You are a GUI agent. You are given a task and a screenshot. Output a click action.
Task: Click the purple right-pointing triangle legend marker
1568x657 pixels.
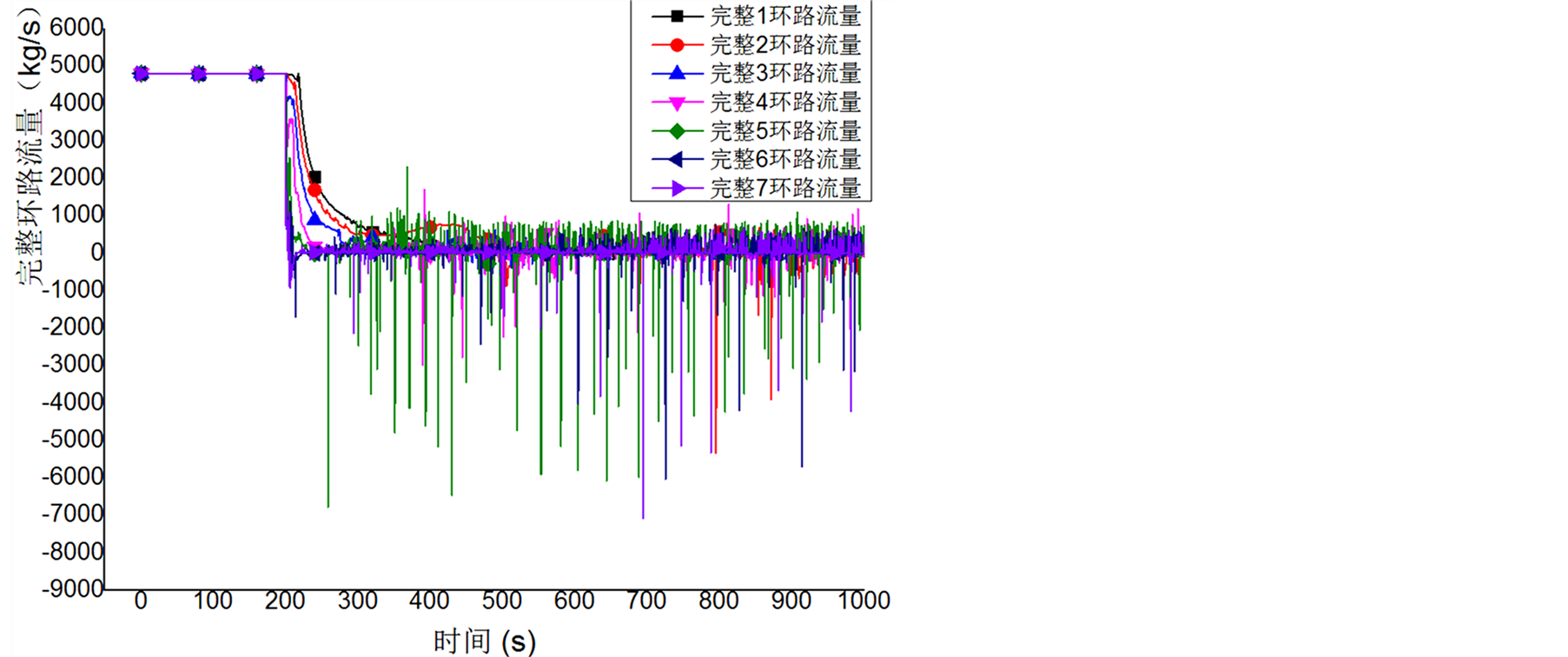pos(677,188)
